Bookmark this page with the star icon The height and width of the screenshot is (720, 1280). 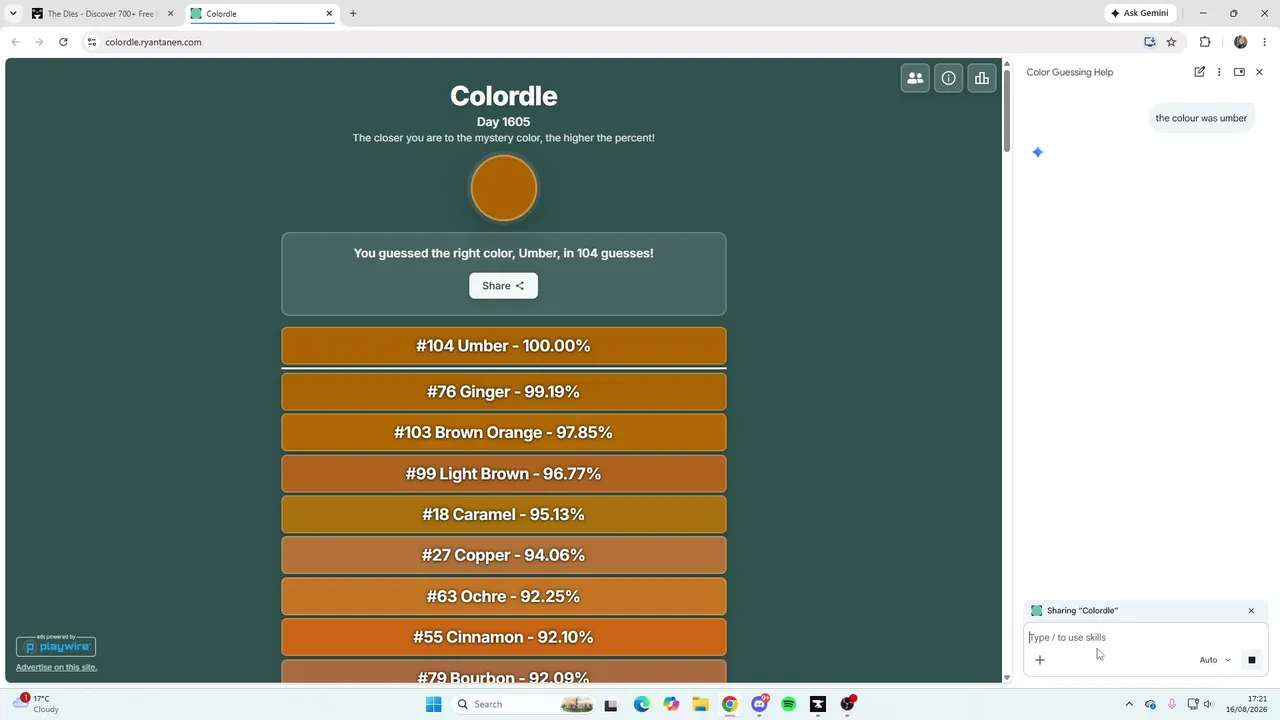pyautogui.click(x=1171, y=42)
